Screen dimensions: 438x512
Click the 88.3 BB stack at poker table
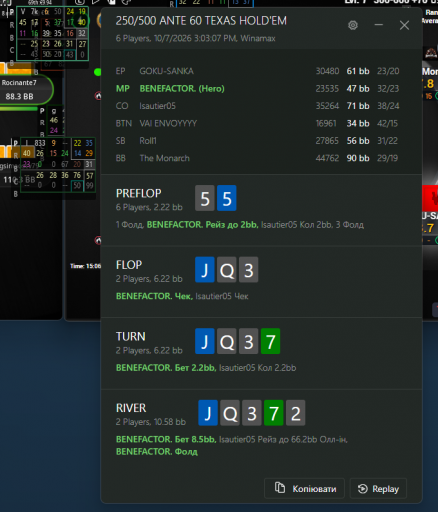[x=19, y=97]
